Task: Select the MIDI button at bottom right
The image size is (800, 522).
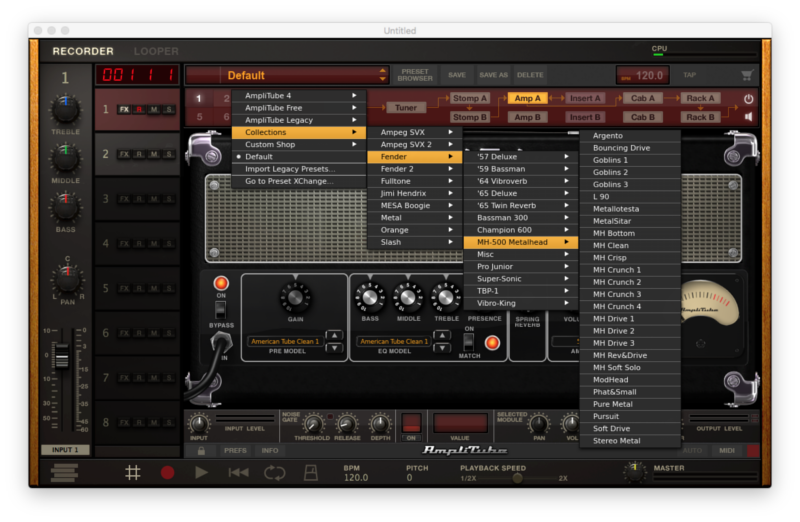Action: tap(727, 451)
